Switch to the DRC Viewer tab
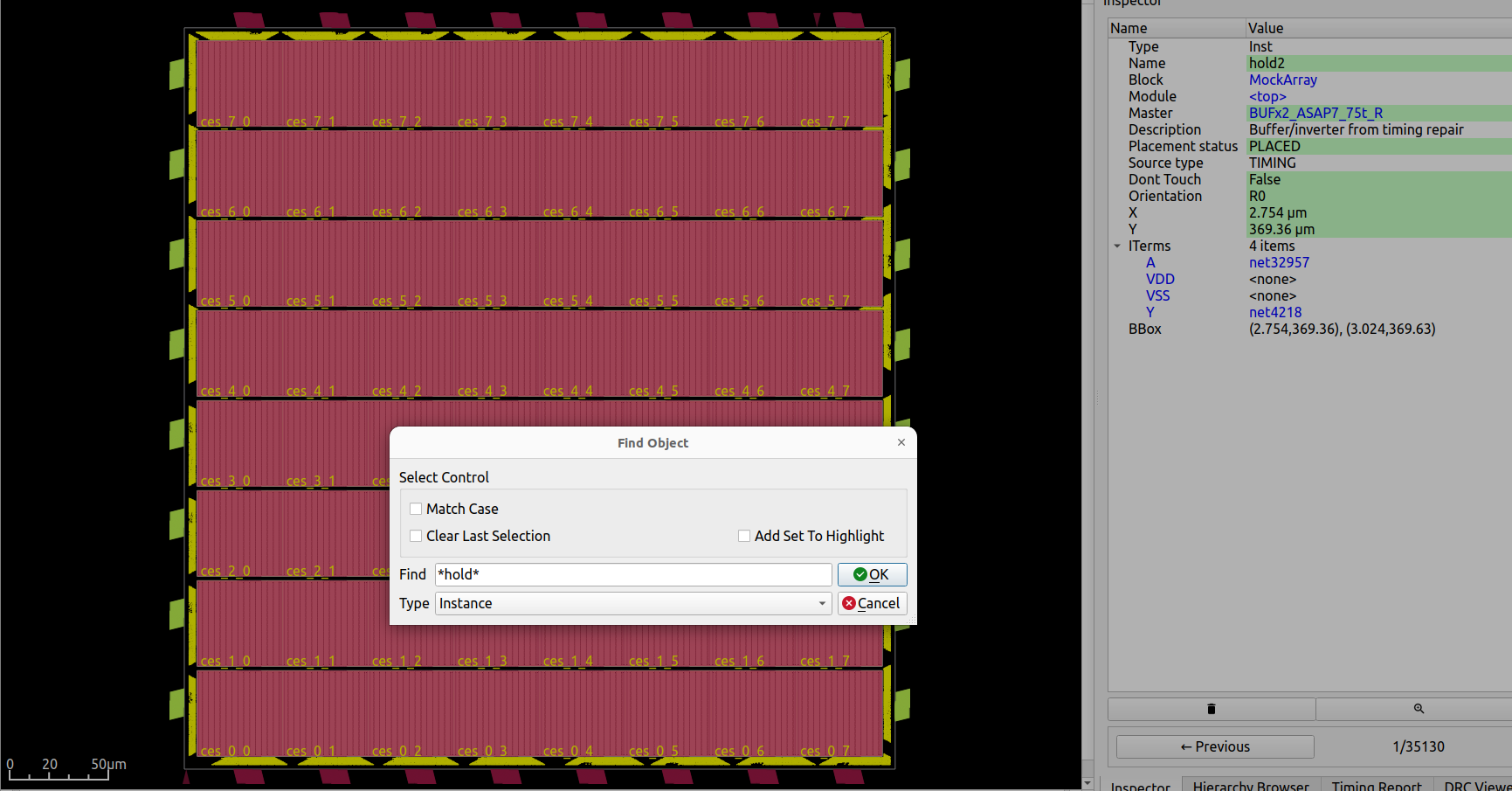This screenshot has height=791, width=1512. point(1482,785)
